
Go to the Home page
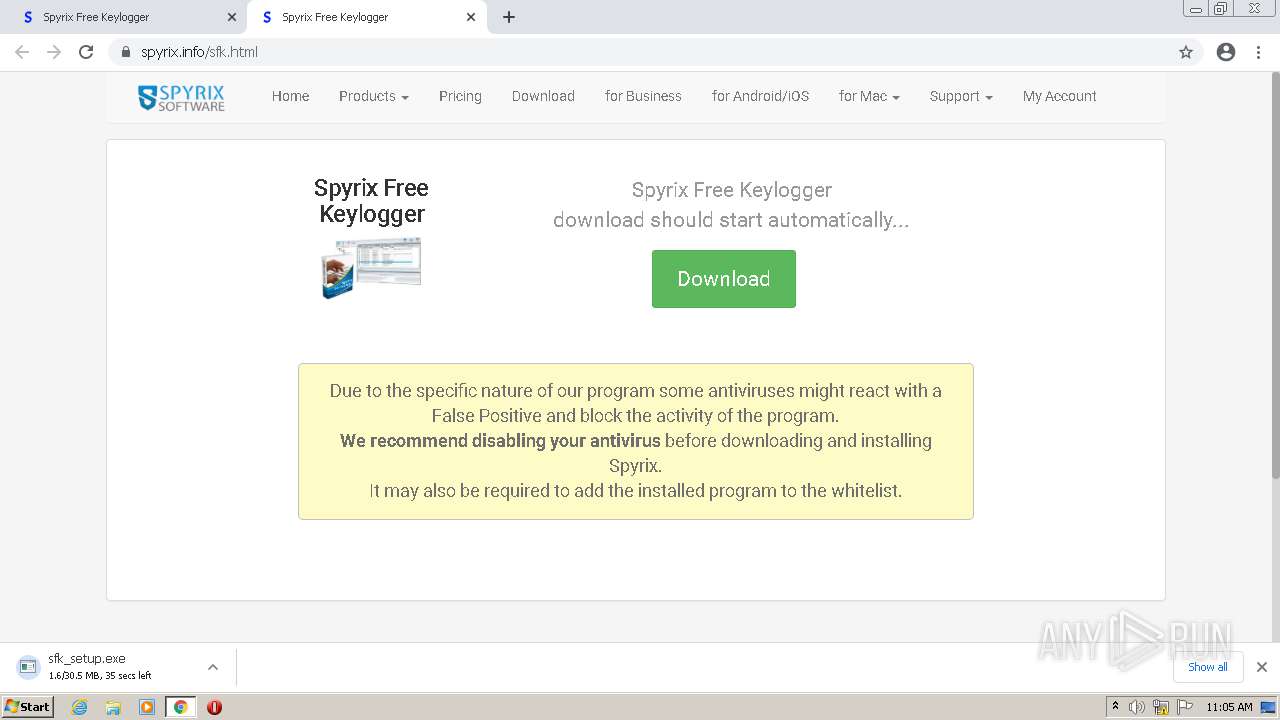click(290, 97)
